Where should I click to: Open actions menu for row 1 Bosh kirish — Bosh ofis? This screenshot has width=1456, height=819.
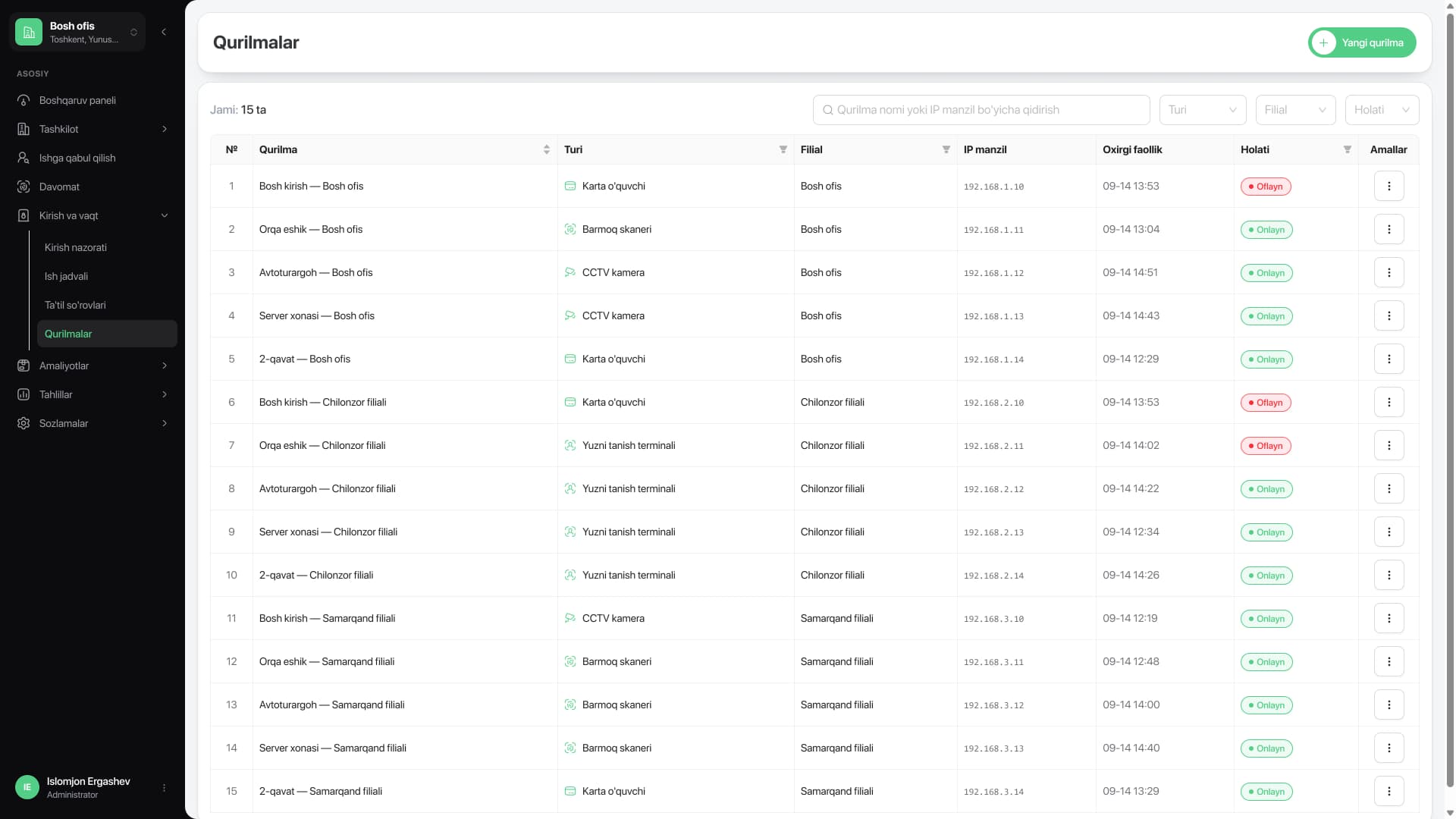(1389, 186)
